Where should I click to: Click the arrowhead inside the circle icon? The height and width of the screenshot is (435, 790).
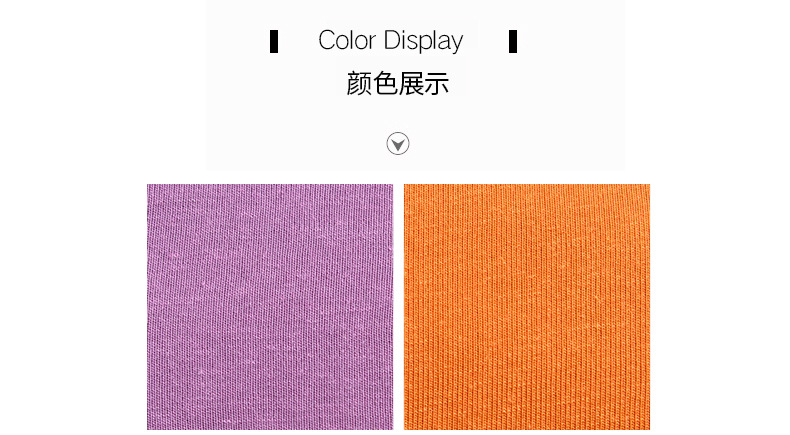coord(398,145)
